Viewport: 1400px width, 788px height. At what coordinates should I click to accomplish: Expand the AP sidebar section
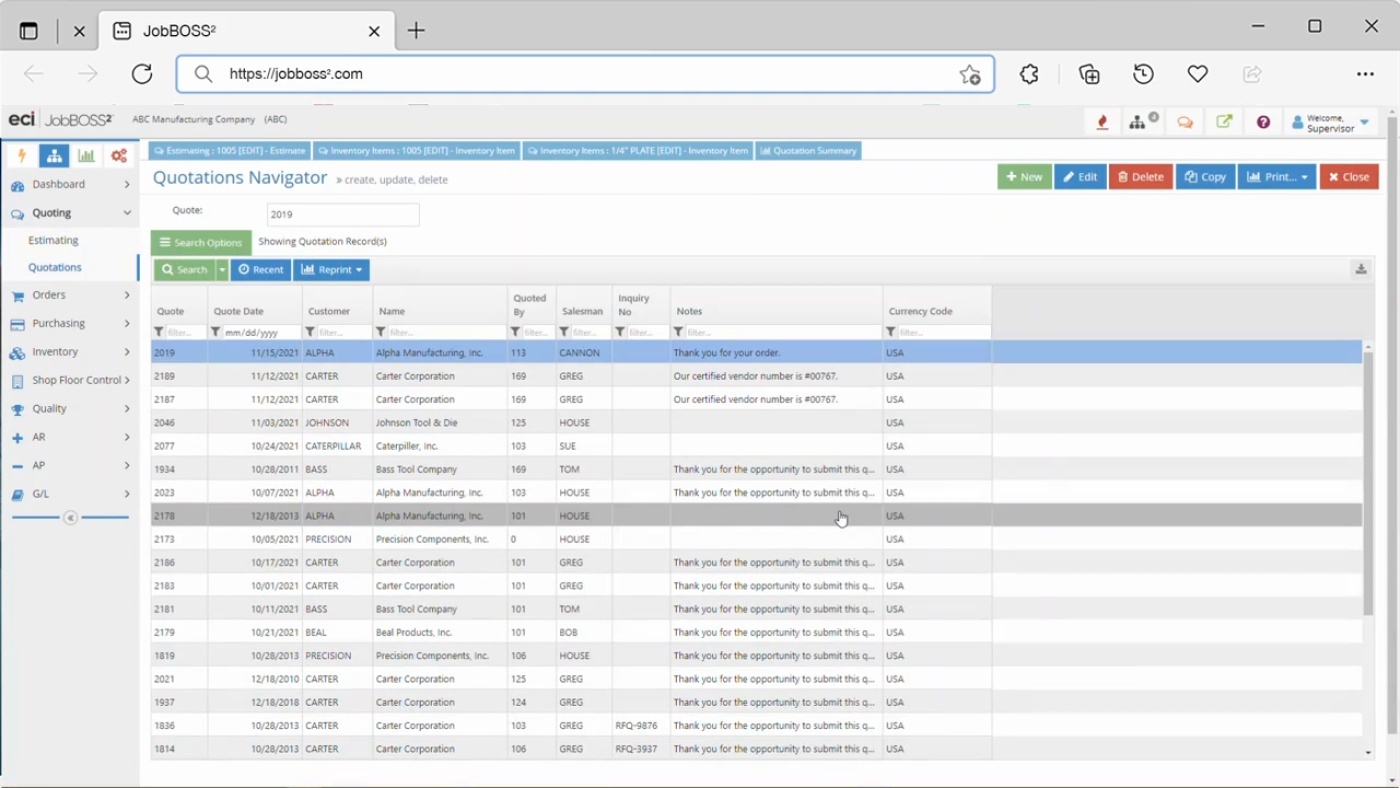coord(127,465)
